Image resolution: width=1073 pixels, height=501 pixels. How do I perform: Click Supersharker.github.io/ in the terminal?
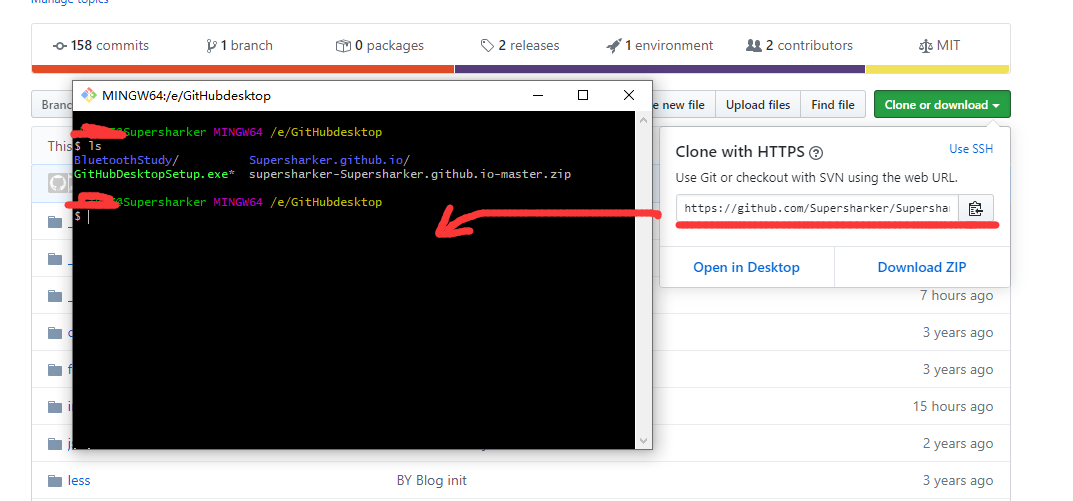[330, 160]
